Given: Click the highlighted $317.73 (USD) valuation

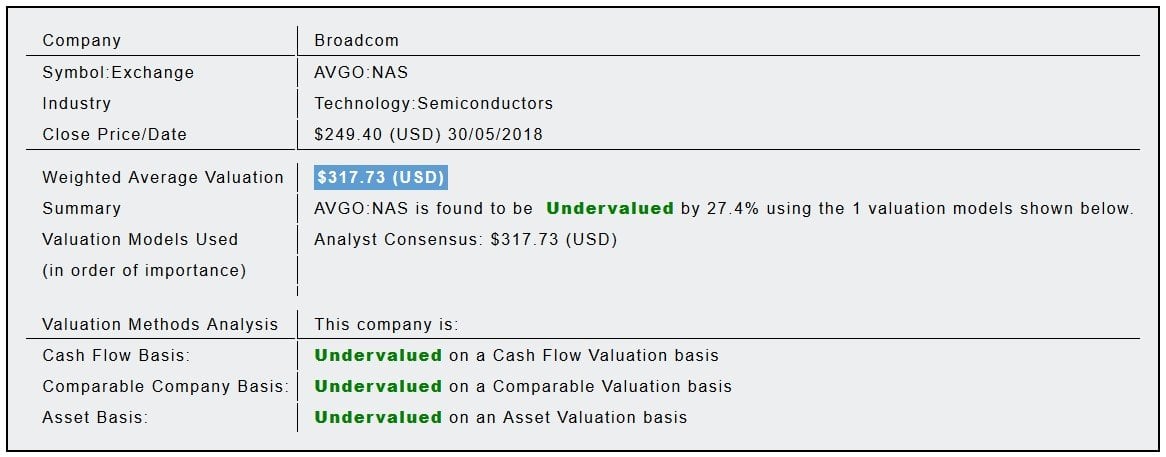Looking at the screenshot, I should pos(380,178).
